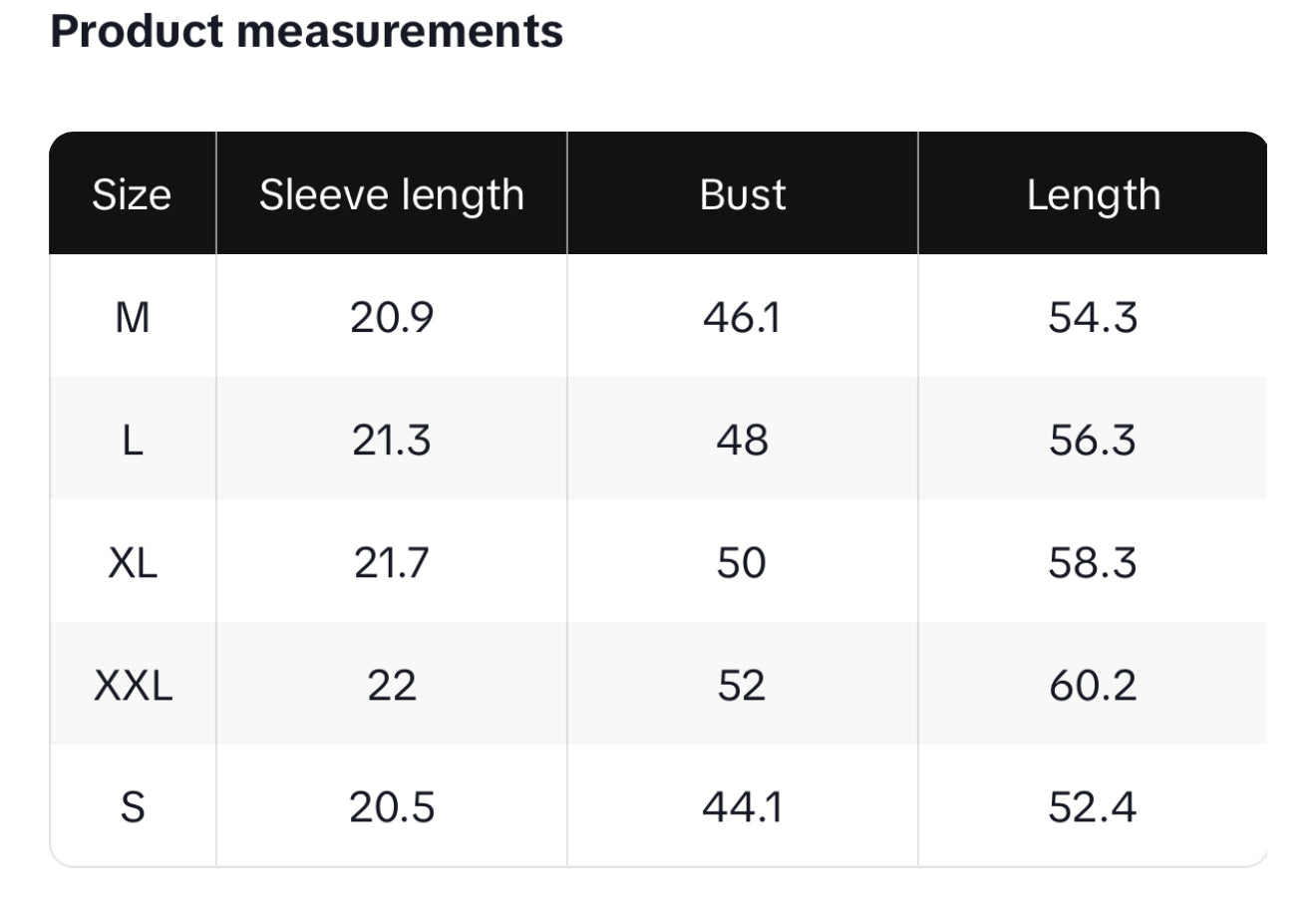Screen dimensions: 1316x922
Task: Click length value 56.3 for size L
Action: point(1093,441)
